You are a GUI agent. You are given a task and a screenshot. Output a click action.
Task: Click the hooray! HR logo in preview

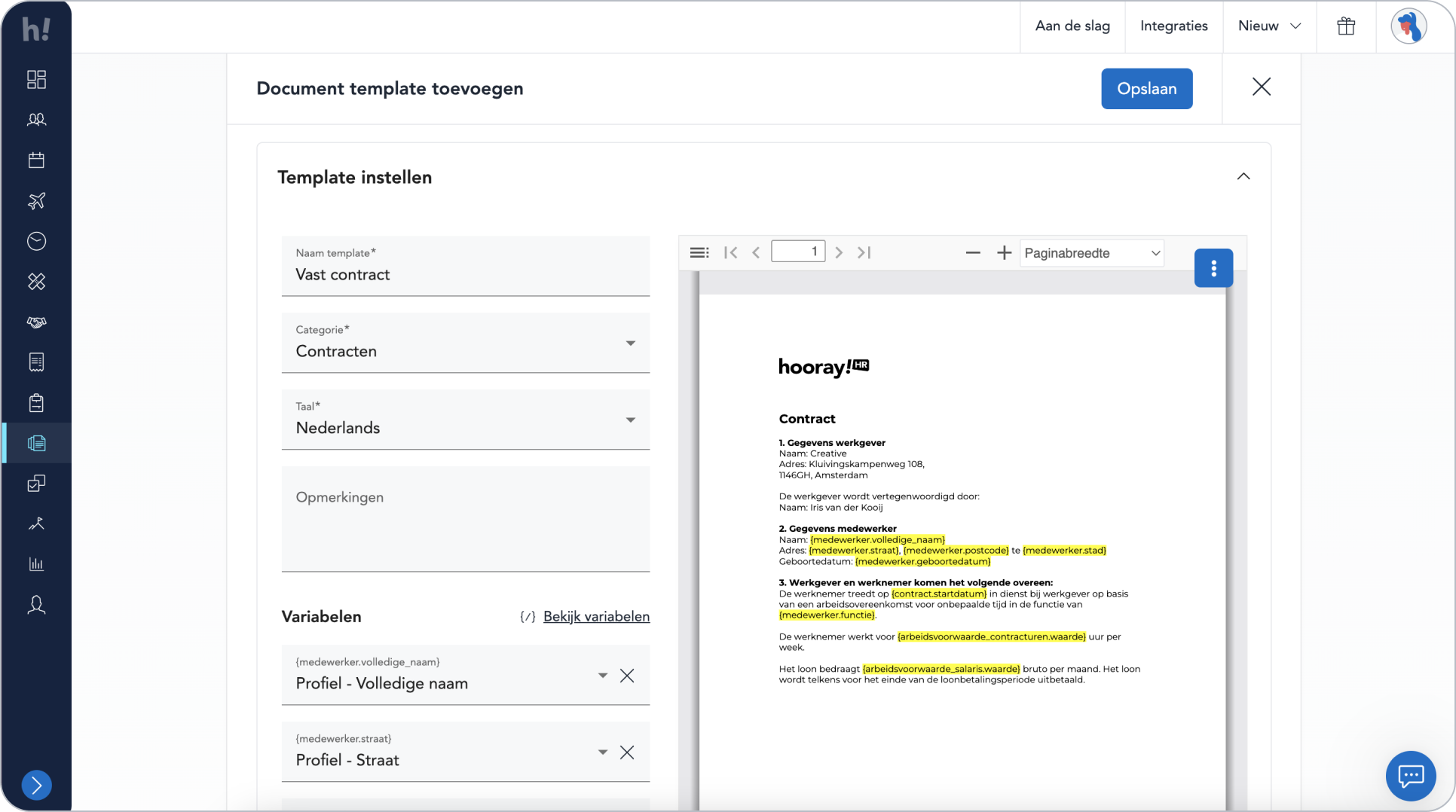point(824,367)
